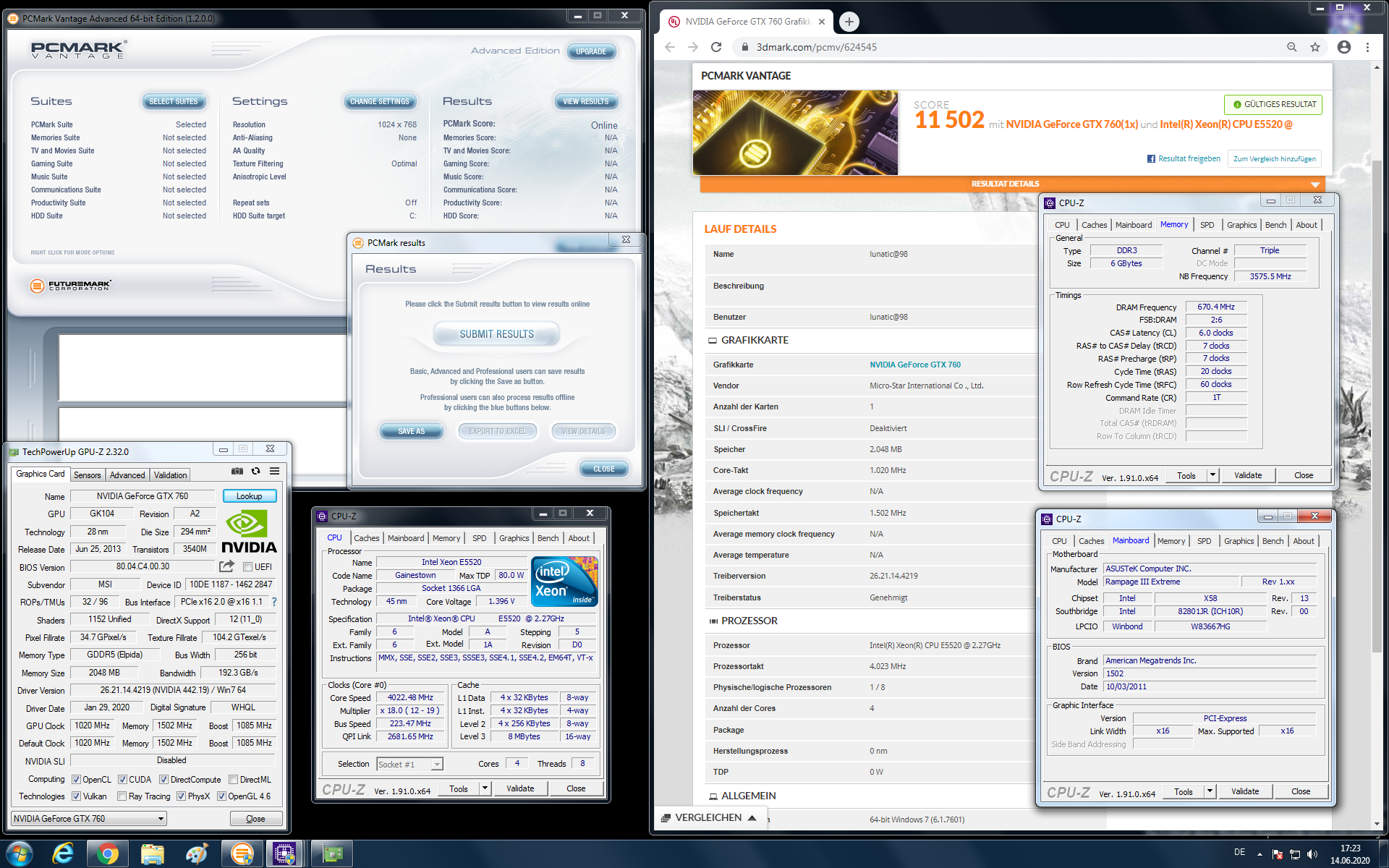Reload the 3dmark page
Viewport: 1389px width, 868px height.
716,47
